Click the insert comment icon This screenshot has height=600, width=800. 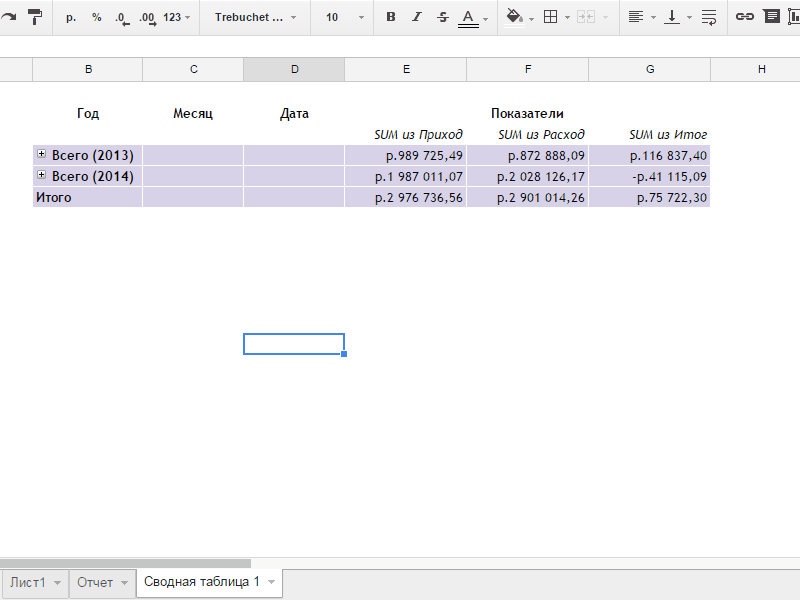pyautogui.click(x=771, y=16)
